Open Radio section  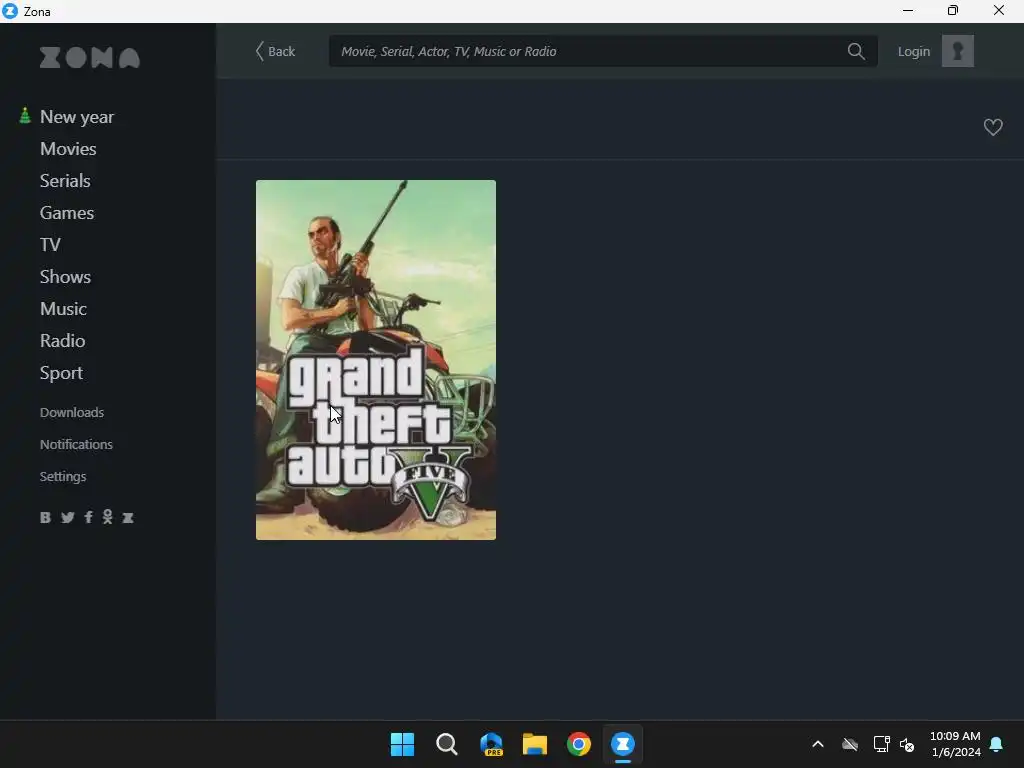[x=63, y=341]
